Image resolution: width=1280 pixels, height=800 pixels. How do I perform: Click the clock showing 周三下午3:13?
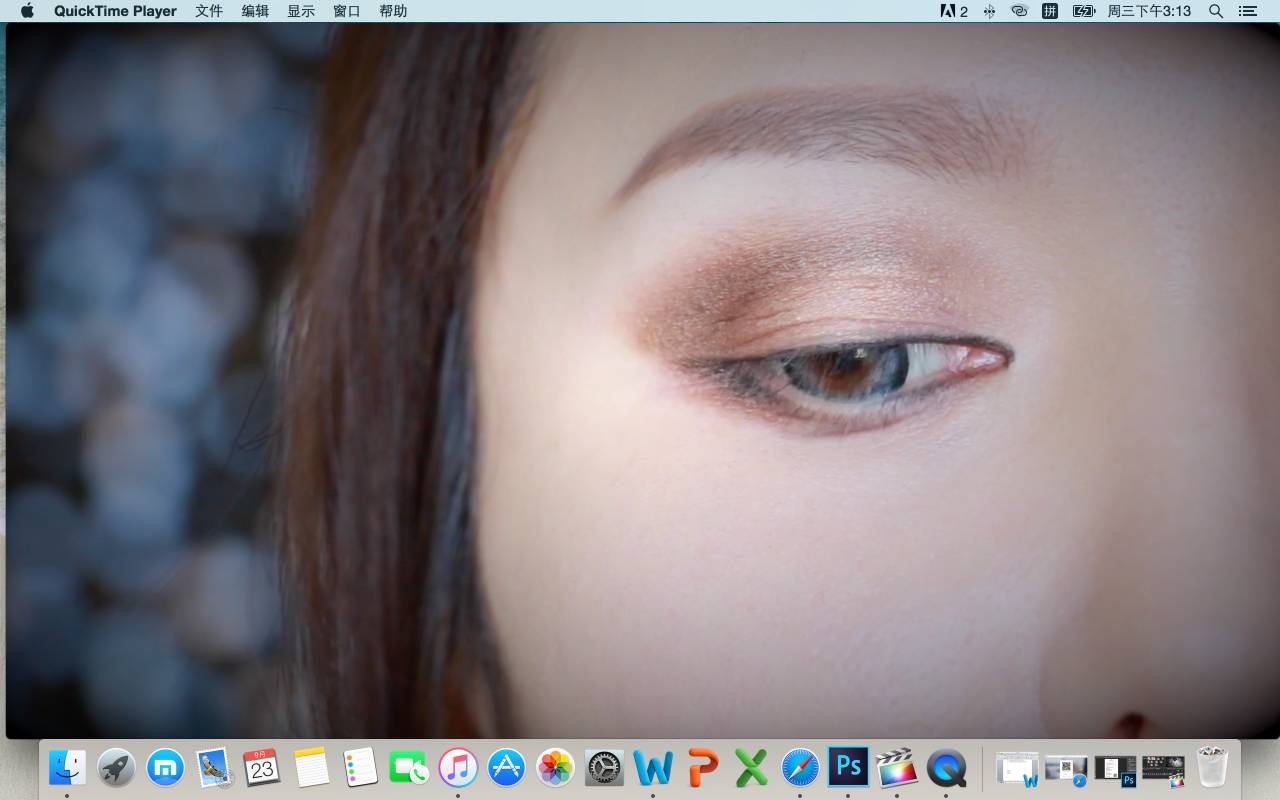tap(1149, 11)
